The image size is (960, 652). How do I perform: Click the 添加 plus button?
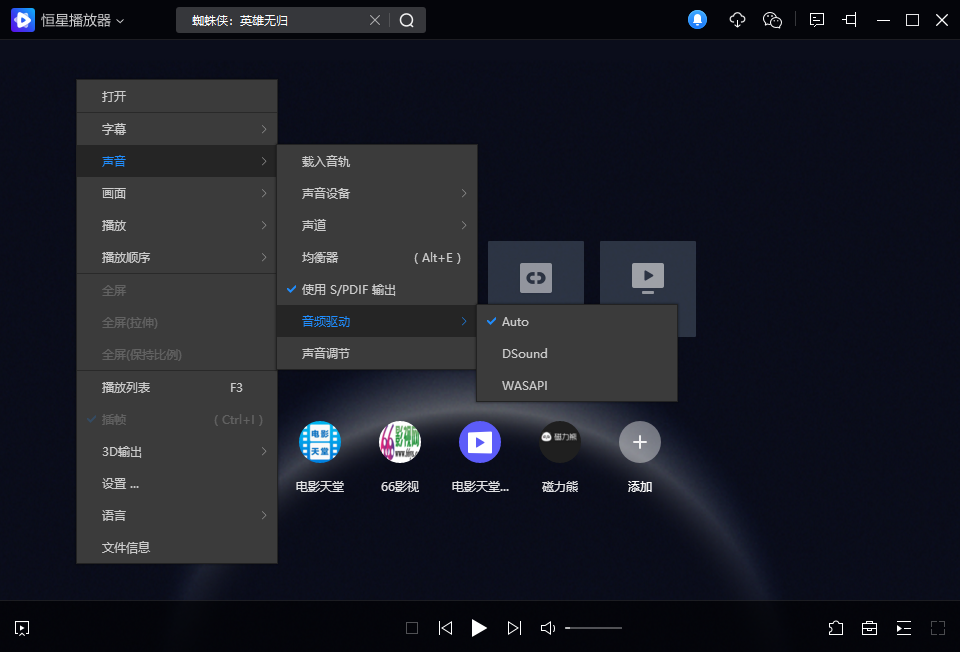(x=640, y=442)
